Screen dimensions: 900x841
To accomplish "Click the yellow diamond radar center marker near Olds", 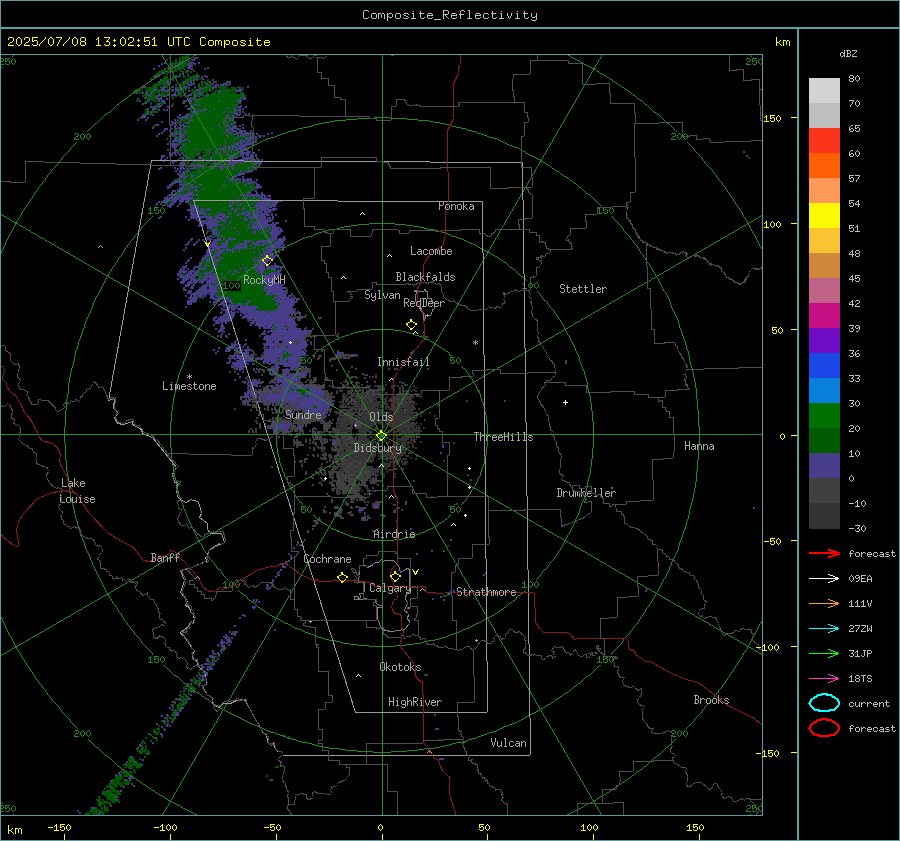I will pos(381,436).
